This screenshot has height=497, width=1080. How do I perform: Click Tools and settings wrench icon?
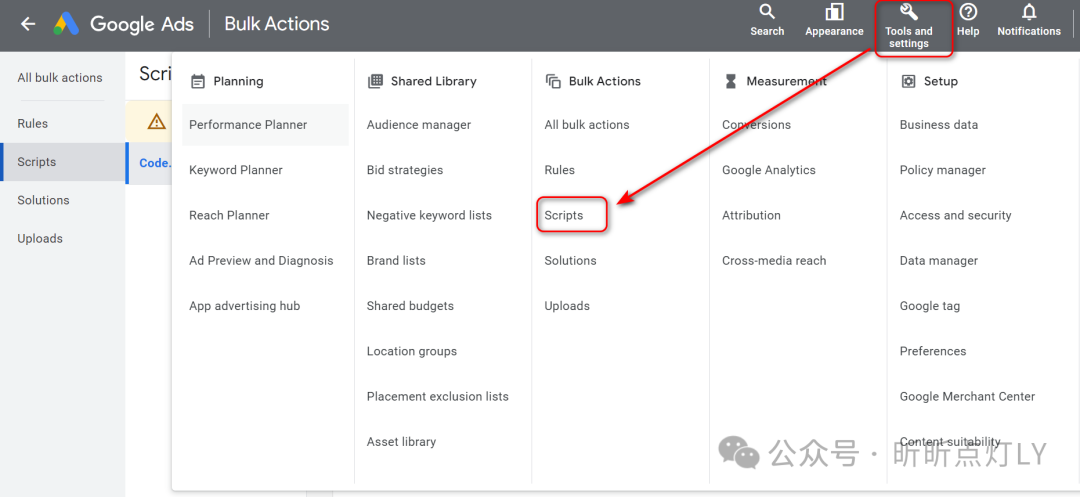coord(908,13)
